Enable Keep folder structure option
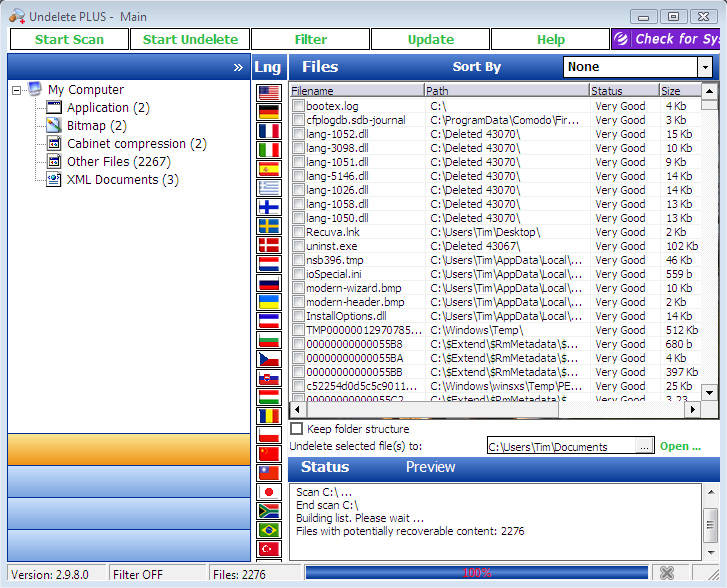The image size is (727, 588). coord(297,429)
